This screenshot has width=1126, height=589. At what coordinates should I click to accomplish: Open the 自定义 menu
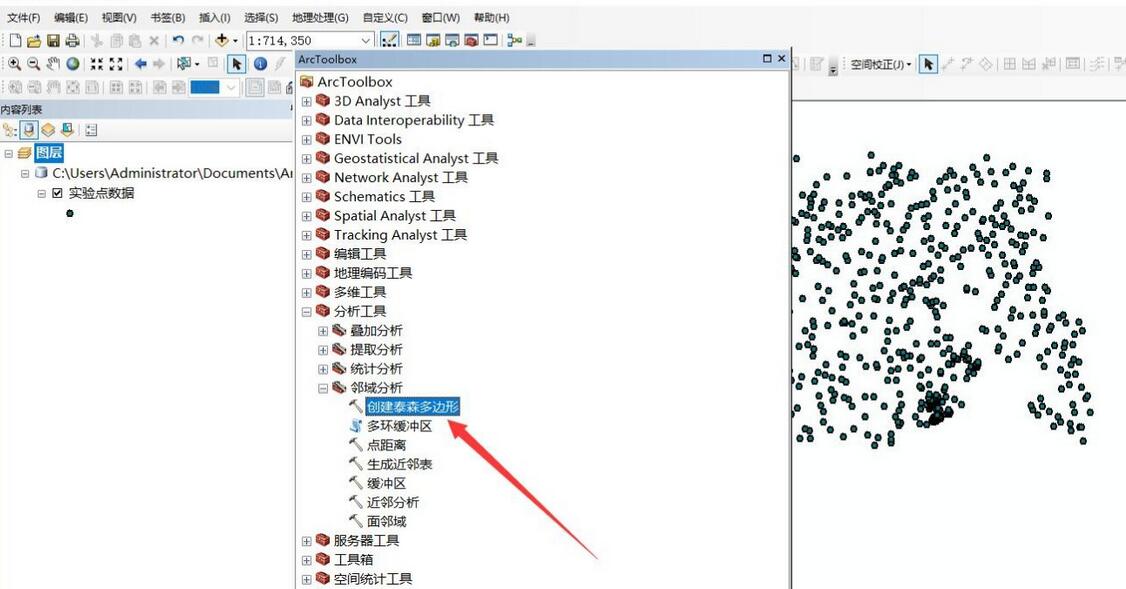click(385, 17)
